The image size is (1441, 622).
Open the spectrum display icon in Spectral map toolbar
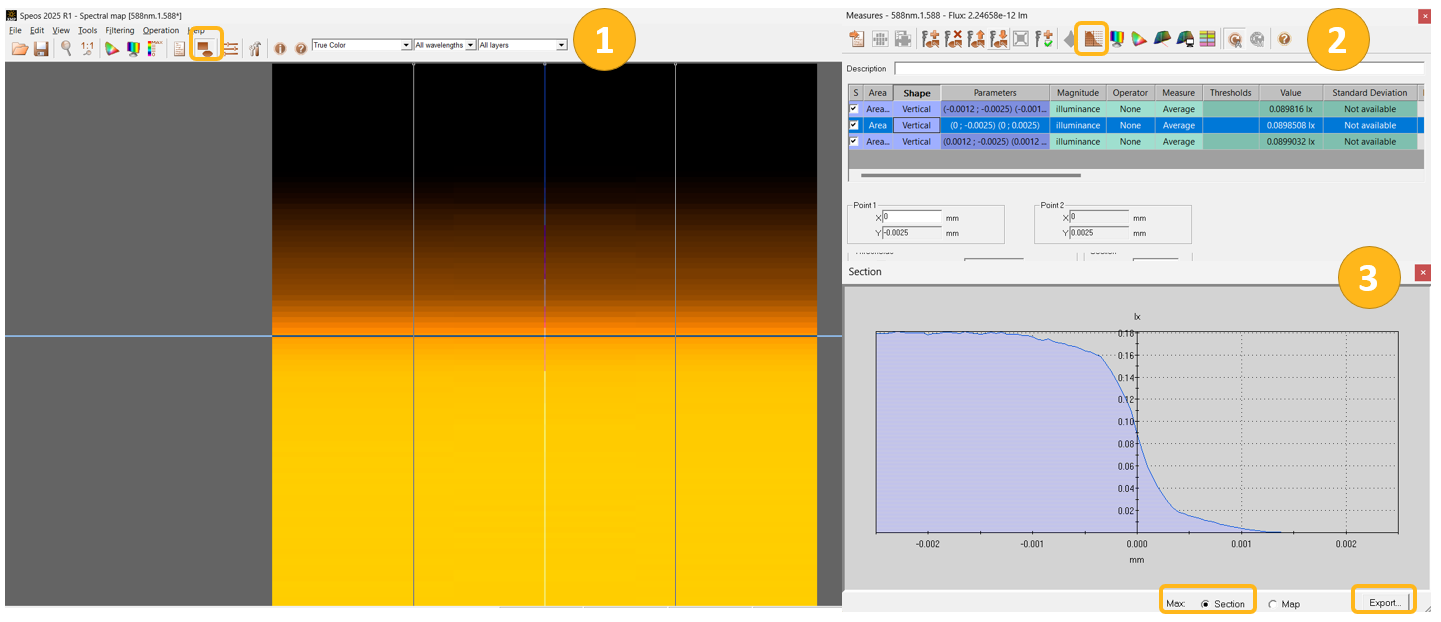(x=133, y=48)
